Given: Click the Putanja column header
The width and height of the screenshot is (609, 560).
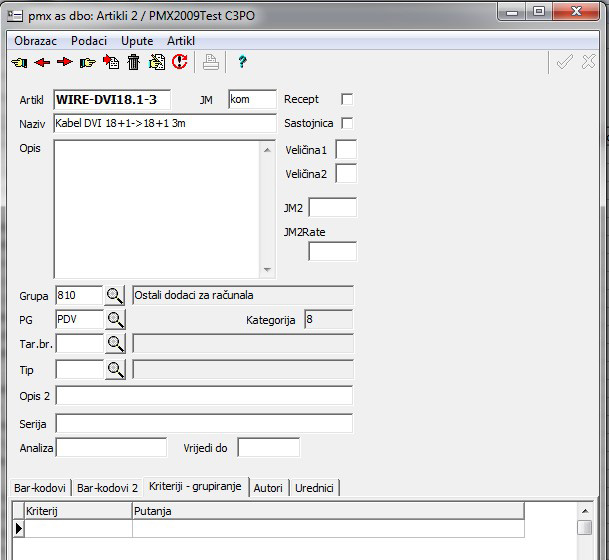Looking at the screenshot, I should pos(328,511).
